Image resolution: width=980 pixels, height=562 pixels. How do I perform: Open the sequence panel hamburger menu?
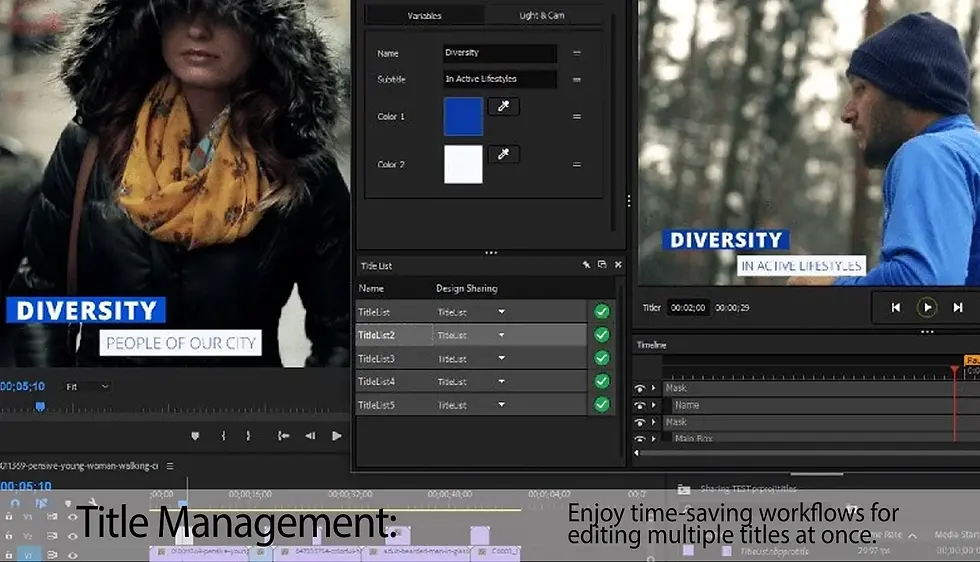pyautogui.click(x=170, y=466)
